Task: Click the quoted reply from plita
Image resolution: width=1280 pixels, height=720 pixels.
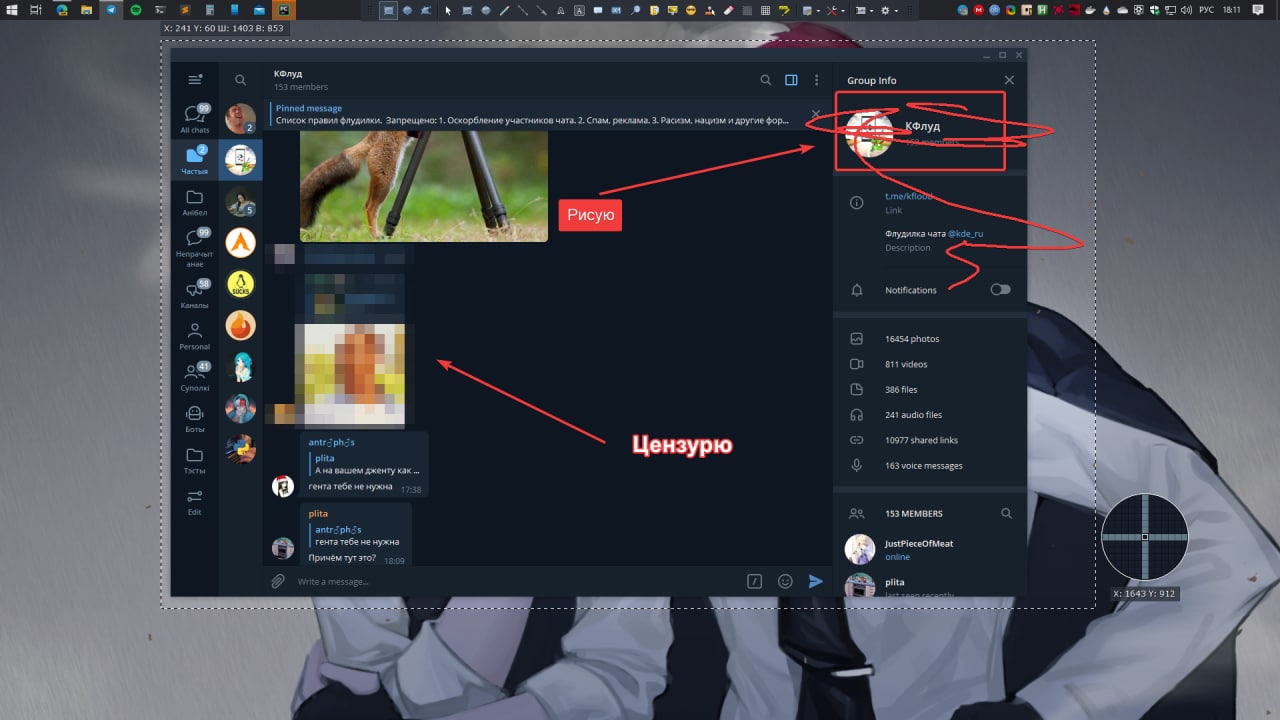Action: coord(364,464)
